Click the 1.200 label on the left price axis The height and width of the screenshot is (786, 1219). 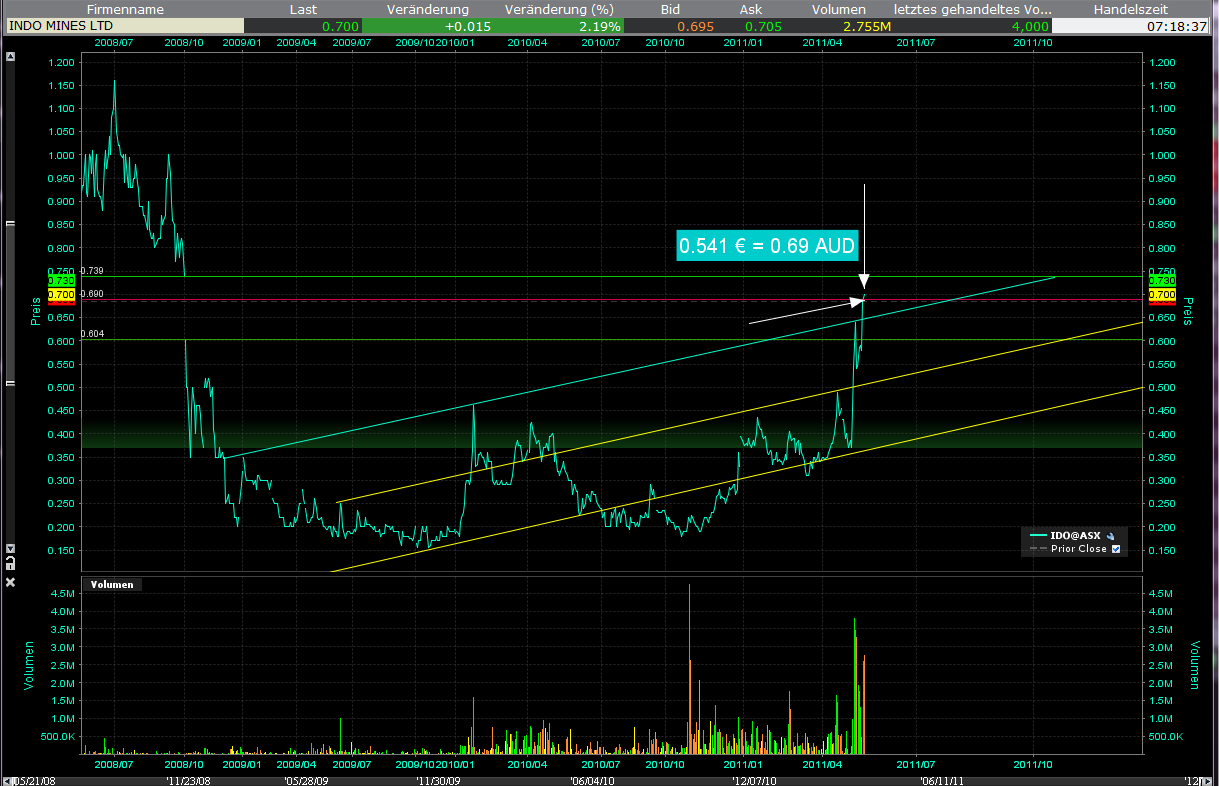pyautogui.click(x=61, y=62)
